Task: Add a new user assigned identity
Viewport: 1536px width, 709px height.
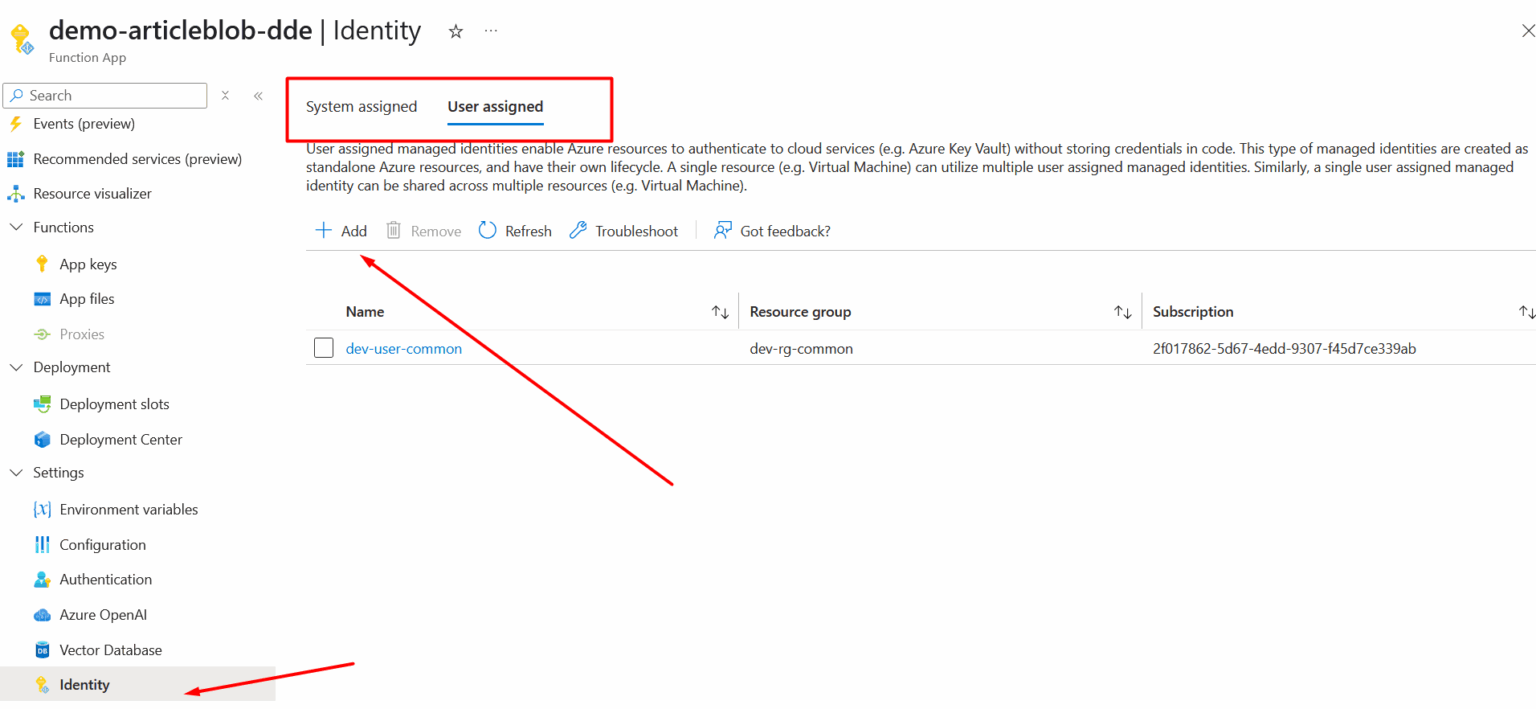Action: tap(340, 230)
